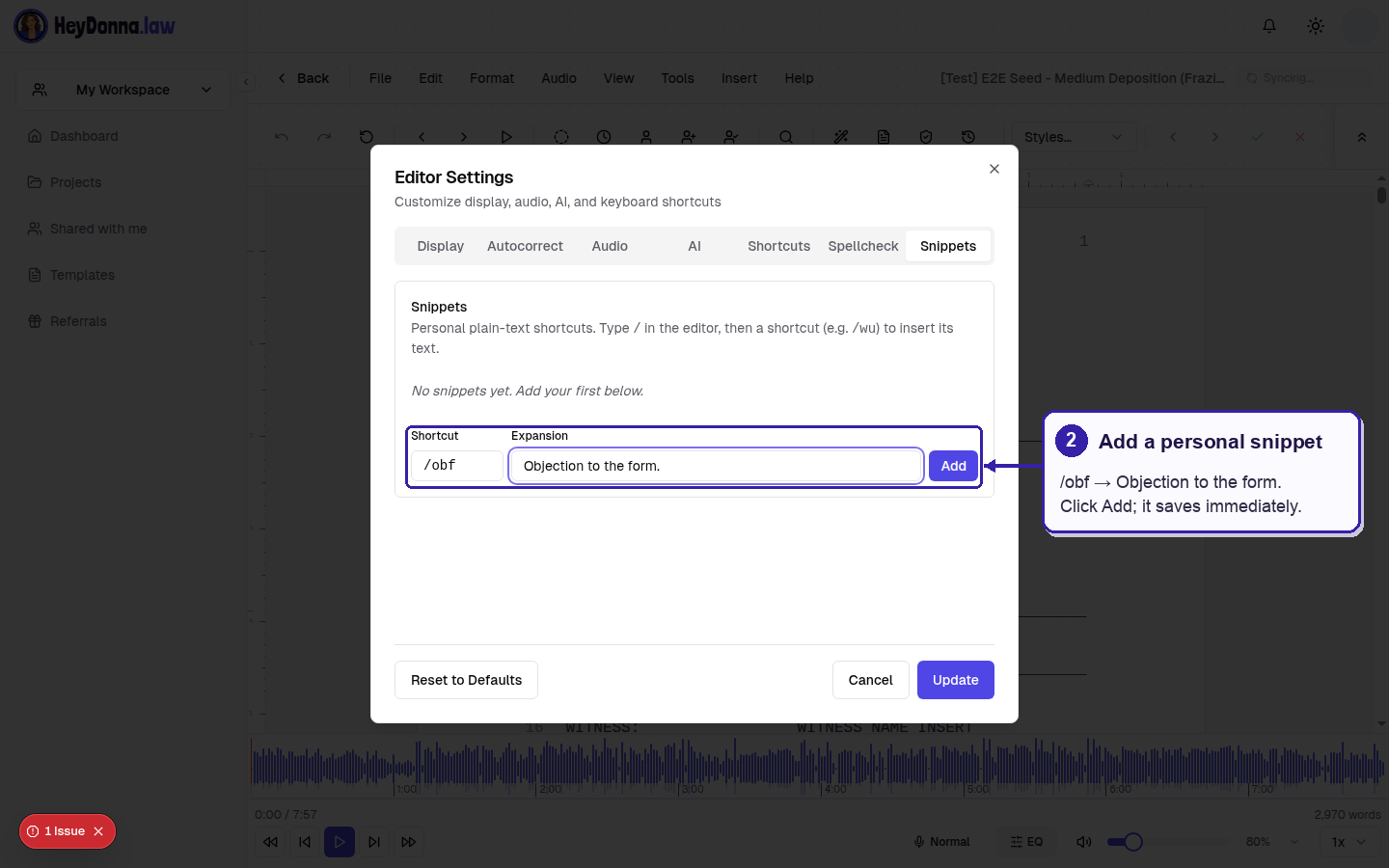
Task: Click the shield check toolbar icon
Action: 926,137
